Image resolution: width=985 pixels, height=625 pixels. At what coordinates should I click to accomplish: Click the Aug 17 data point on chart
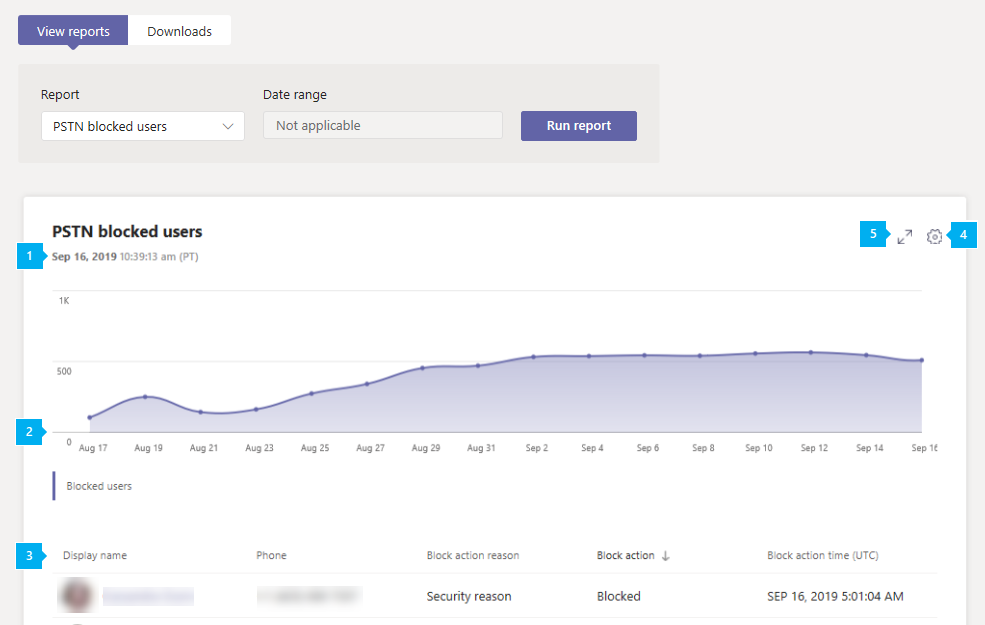pos(90,417)
